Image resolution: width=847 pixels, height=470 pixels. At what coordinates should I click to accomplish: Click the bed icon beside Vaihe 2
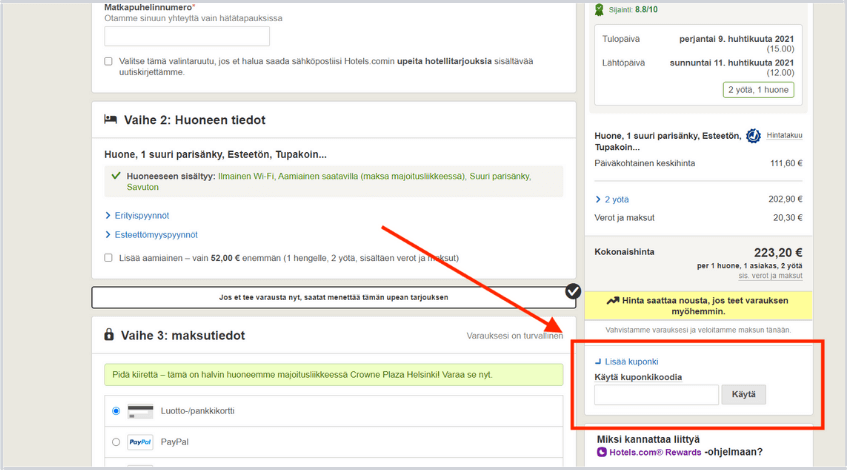pyautogui.click(x=111, y=120)
